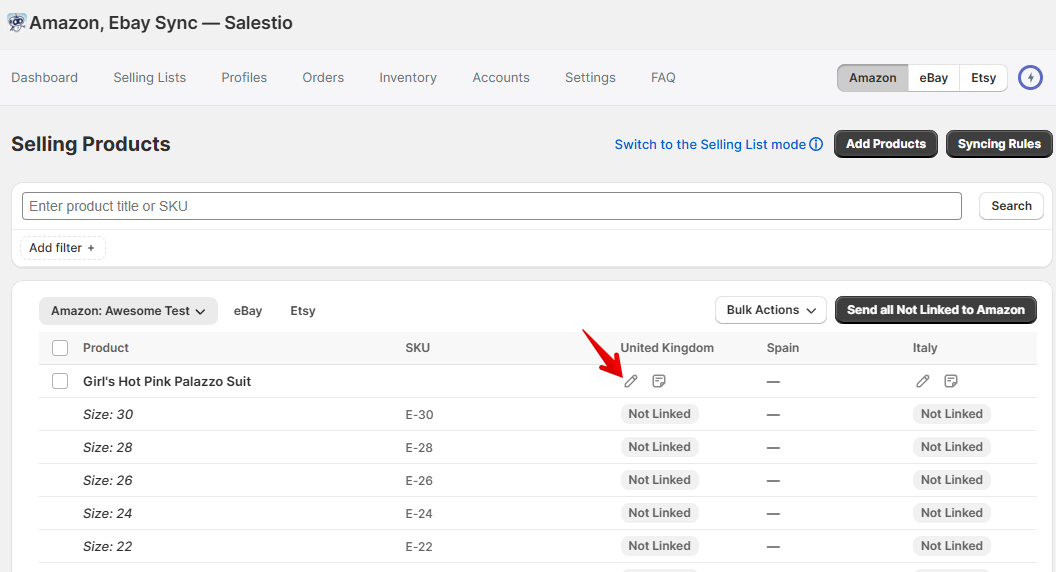This screenshot has height=572, width=1056.
Task: Click Switch to the Selling List mode link
Action: pos(710,144)
